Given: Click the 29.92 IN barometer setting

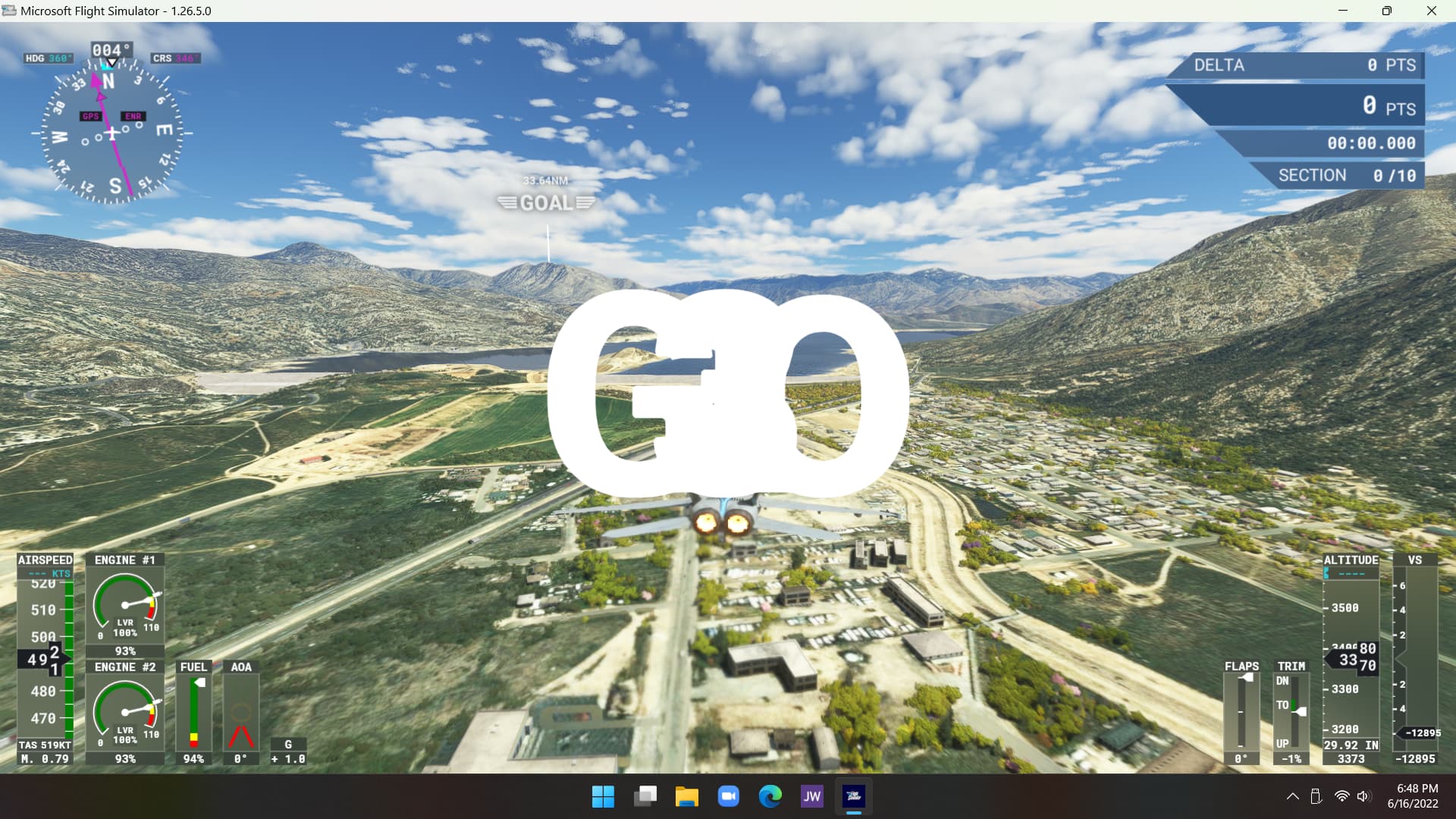Looking at the screenshot, I should [1351, 745].
